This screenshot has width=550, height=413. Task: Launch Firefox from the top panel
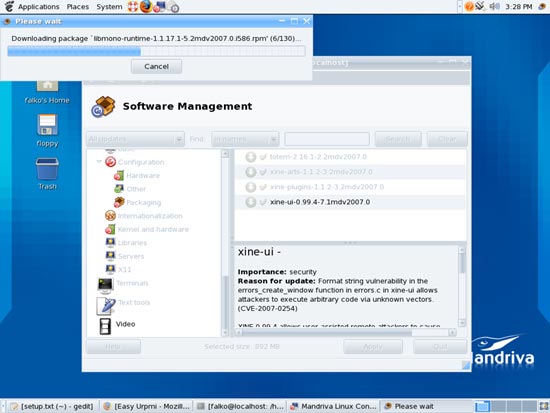click(146, 6)
